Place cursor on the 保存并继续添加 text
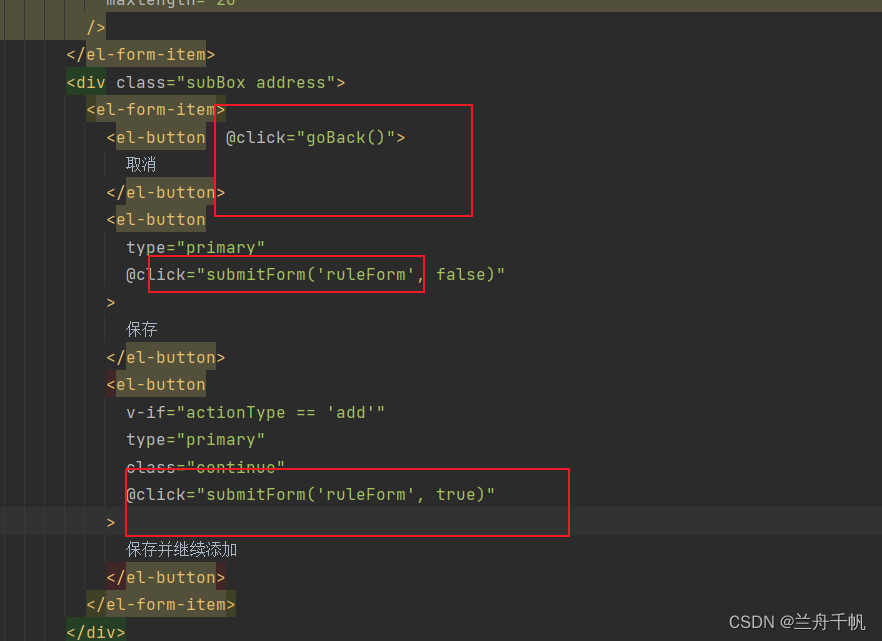The image size is (882, 641). pyautogui.click(x=181, y=550)
